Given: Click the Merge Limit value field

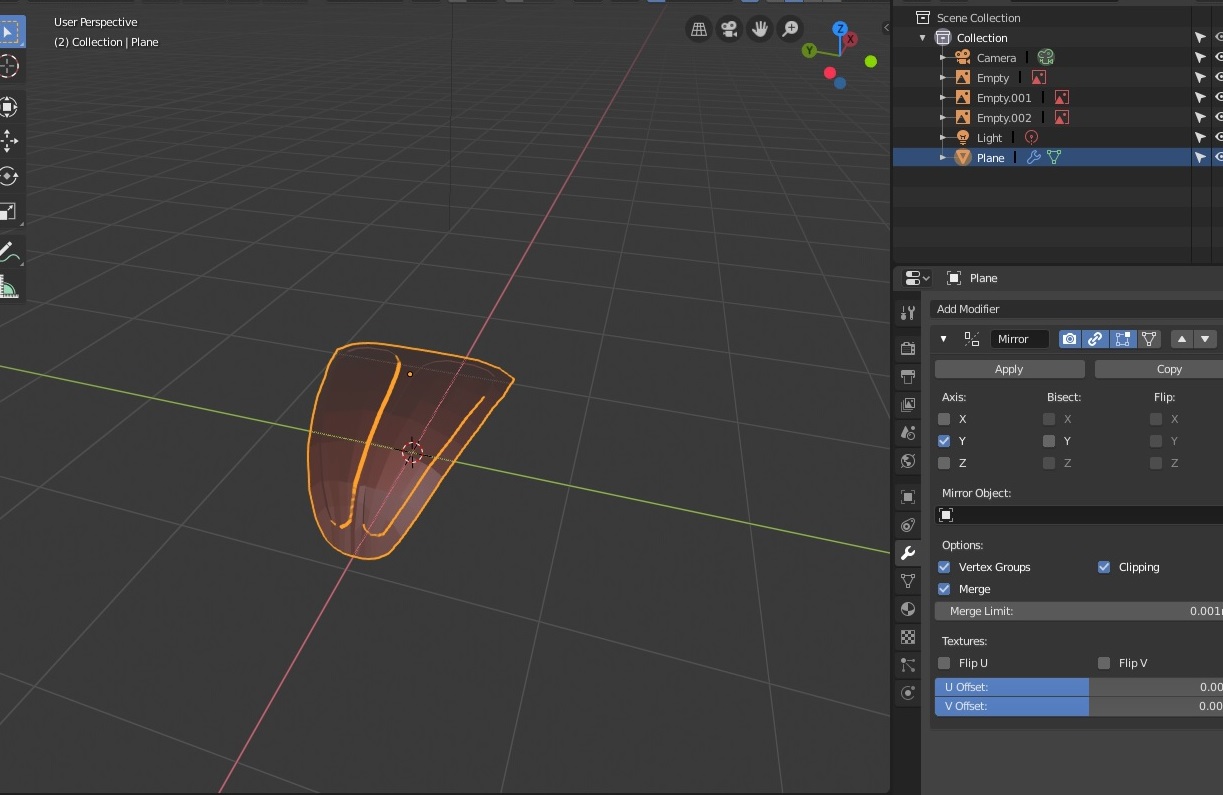Looking at the screenshot, I should tap(1078, 611).
